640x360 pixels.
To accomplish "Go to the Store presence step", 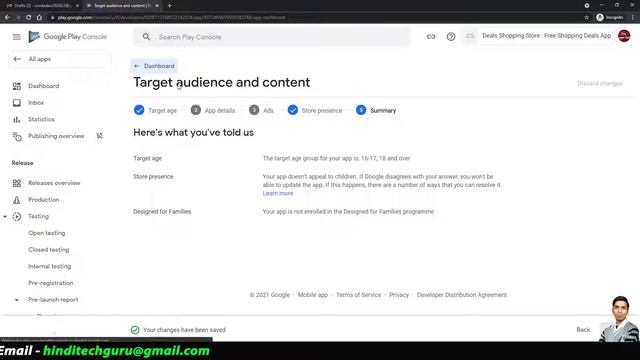I will pyautogui.click(x=315, y=110).
